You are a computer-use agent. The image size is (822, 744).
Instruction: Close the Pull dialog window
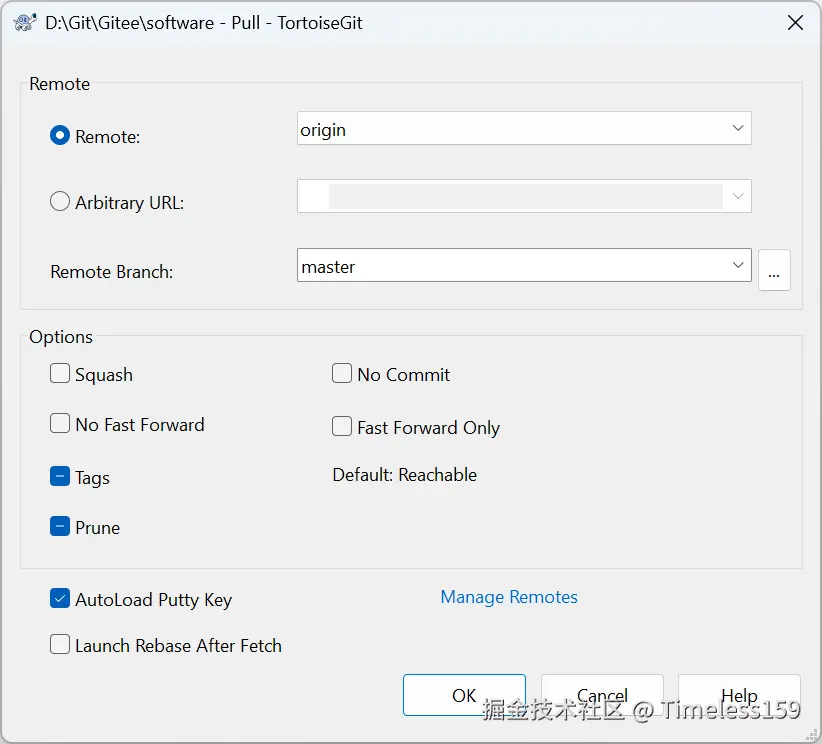coord(795,23)
